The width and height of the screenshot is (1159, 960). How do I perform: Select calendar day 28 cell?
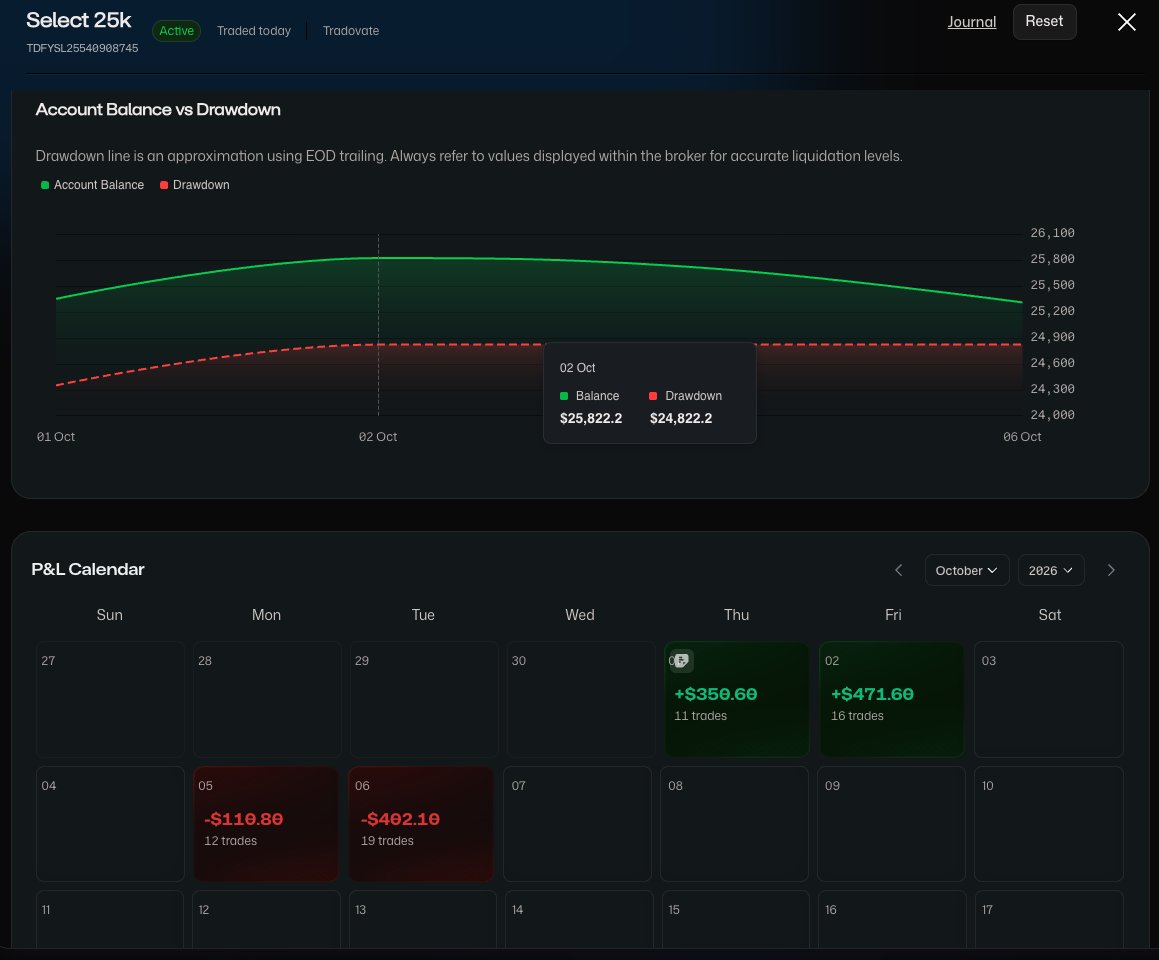pos(267,699)
